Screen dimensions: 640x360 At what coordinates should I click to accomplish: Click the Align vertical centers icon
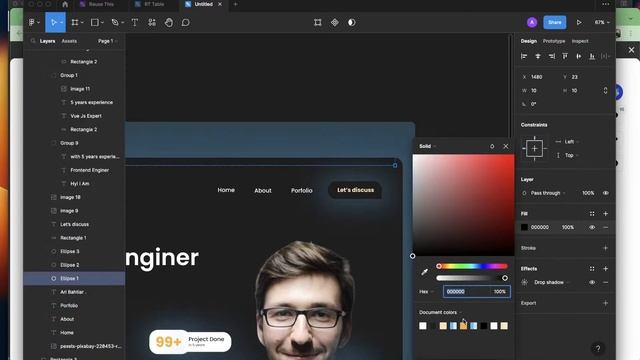tap(578, 56)
